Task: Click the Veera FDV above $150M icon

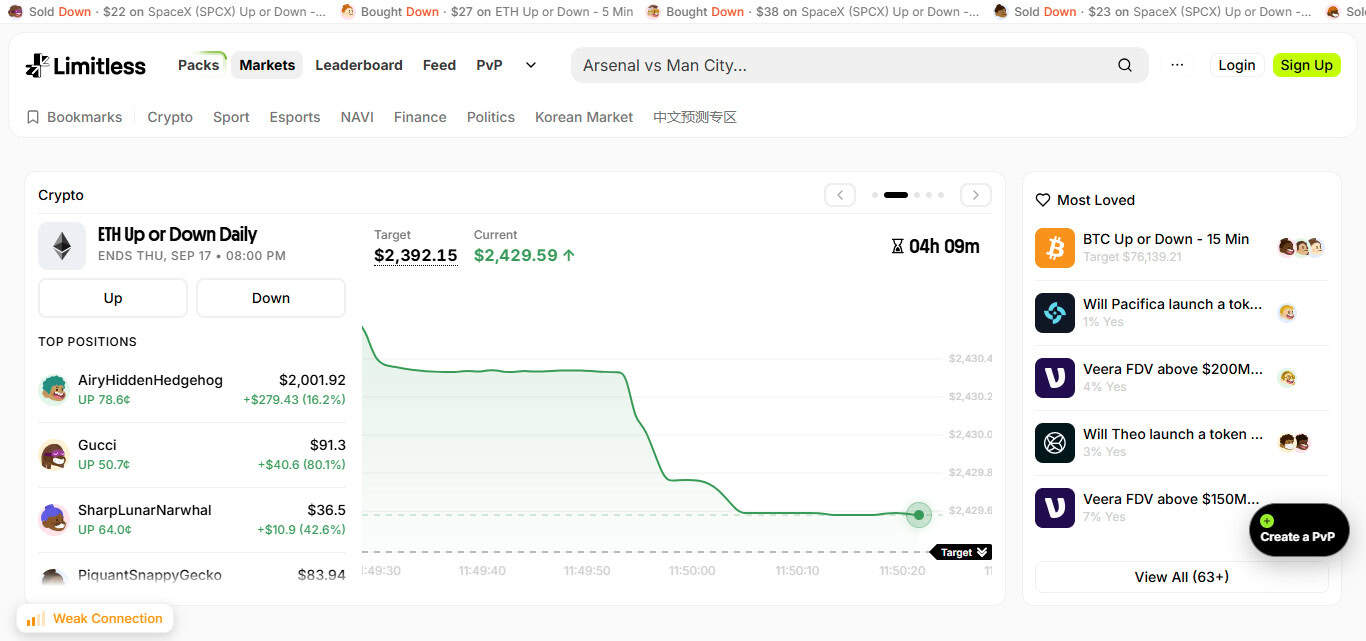Action: click(1055, 508)
